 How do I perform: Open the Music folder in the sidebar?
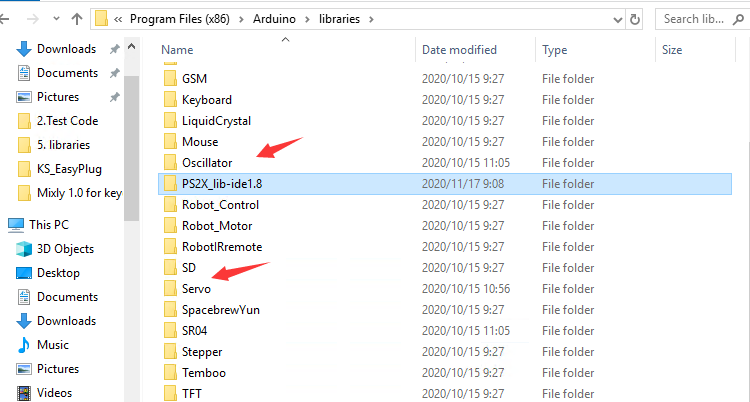coord(53,345)
